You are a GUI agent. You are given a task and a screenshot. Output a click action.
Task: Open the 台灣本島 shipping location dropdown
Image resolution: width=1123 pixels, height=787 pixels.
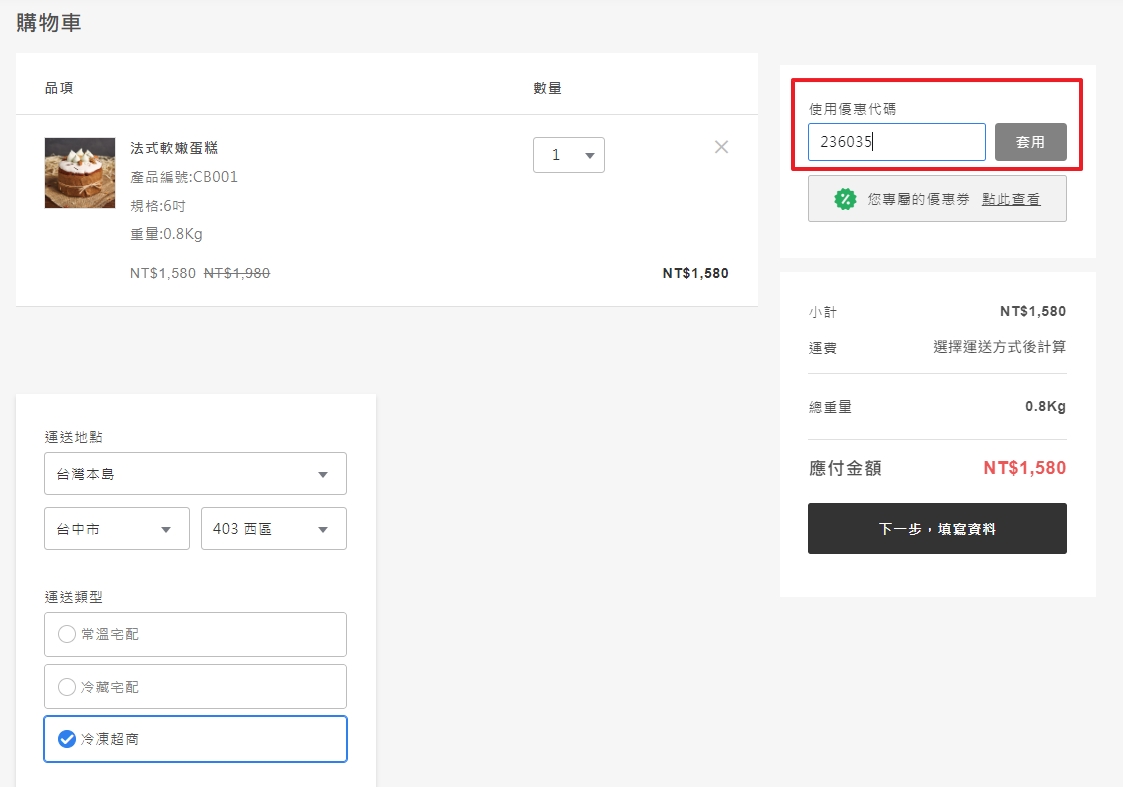point(195,474)
